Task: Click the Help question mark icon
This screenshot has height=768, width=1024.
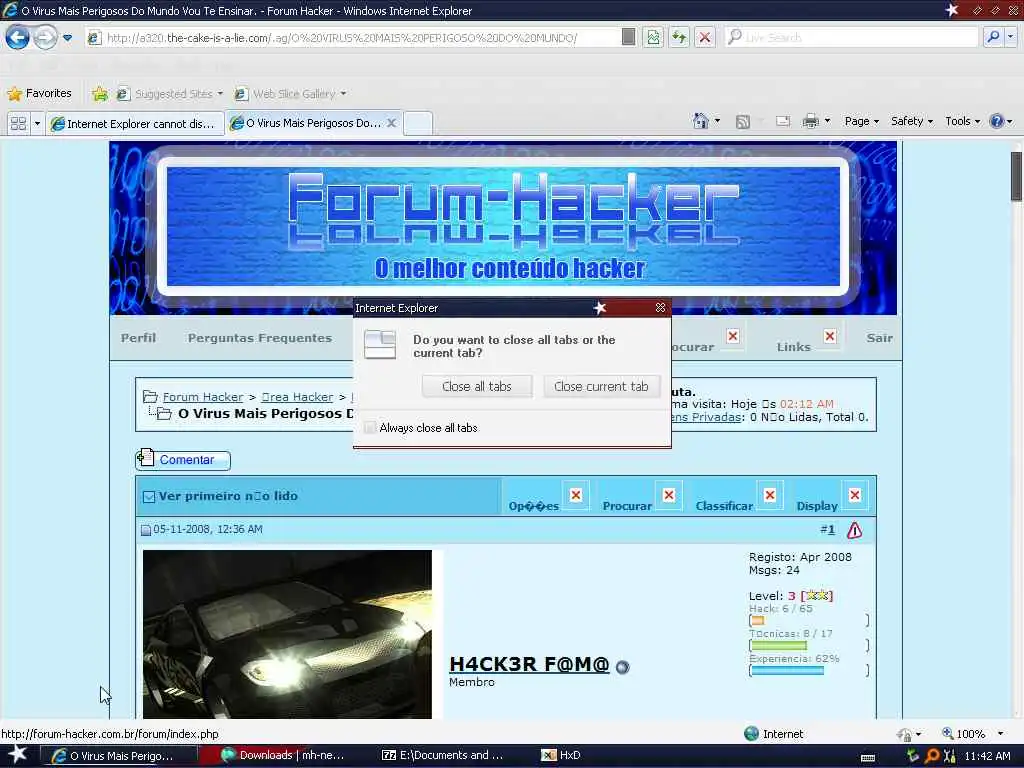Action: [997, 121]
